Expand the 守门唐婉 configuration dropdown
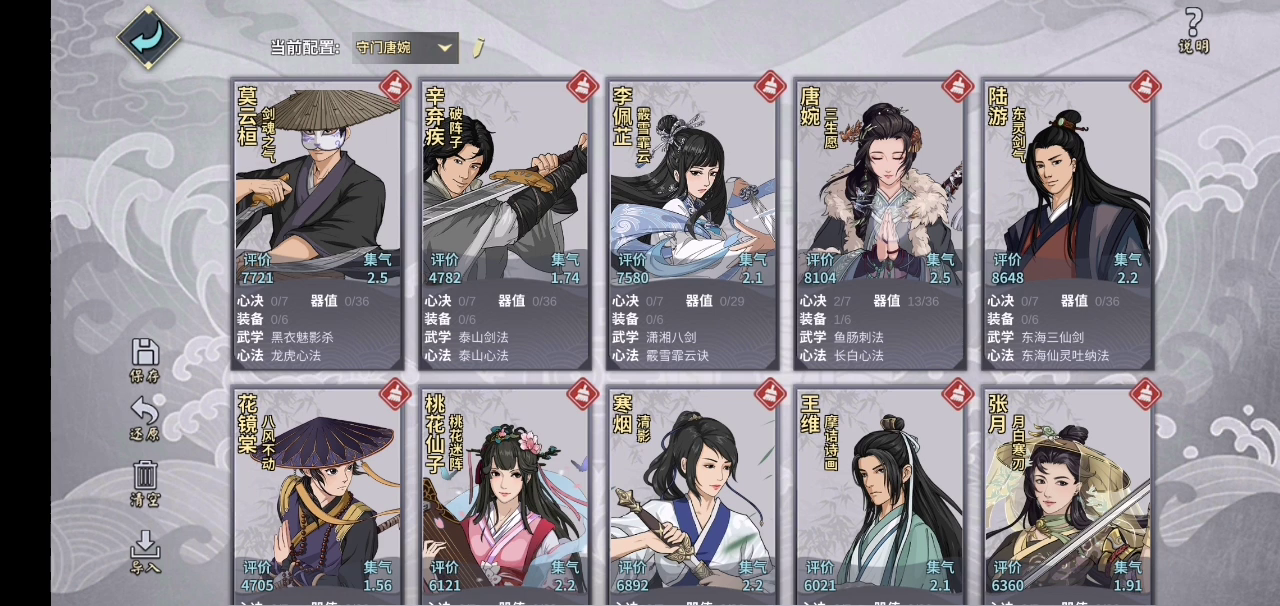This screenshot has height=606, width=1280. (x=406, y=47)
